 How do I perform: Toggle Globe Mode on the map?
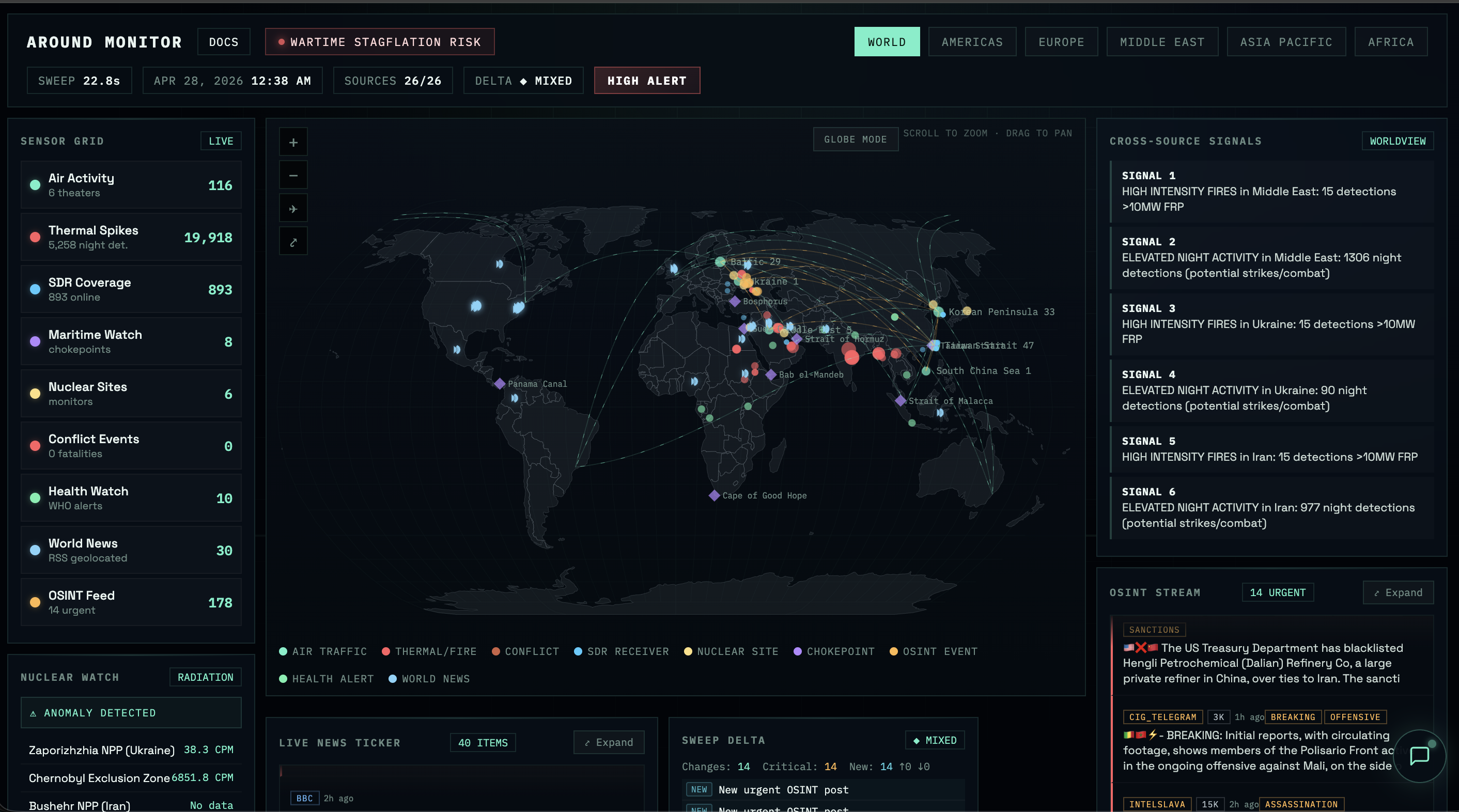click(x=855, y=139)
